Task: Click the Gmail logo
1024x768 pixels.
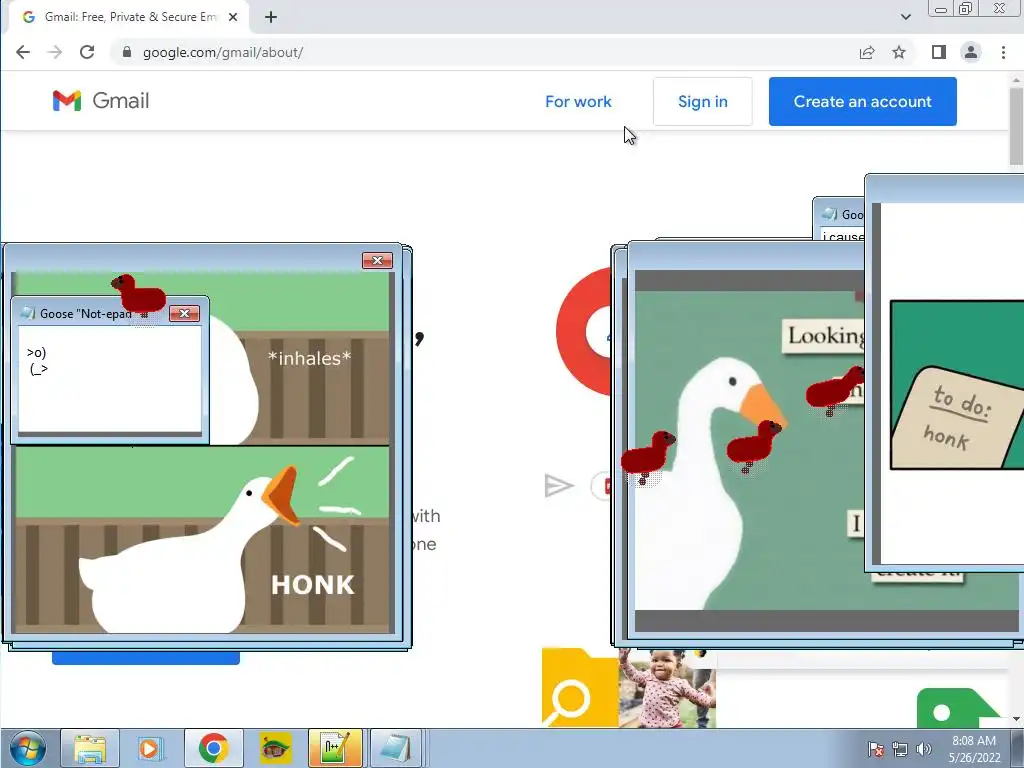Action: pos(101,101)
